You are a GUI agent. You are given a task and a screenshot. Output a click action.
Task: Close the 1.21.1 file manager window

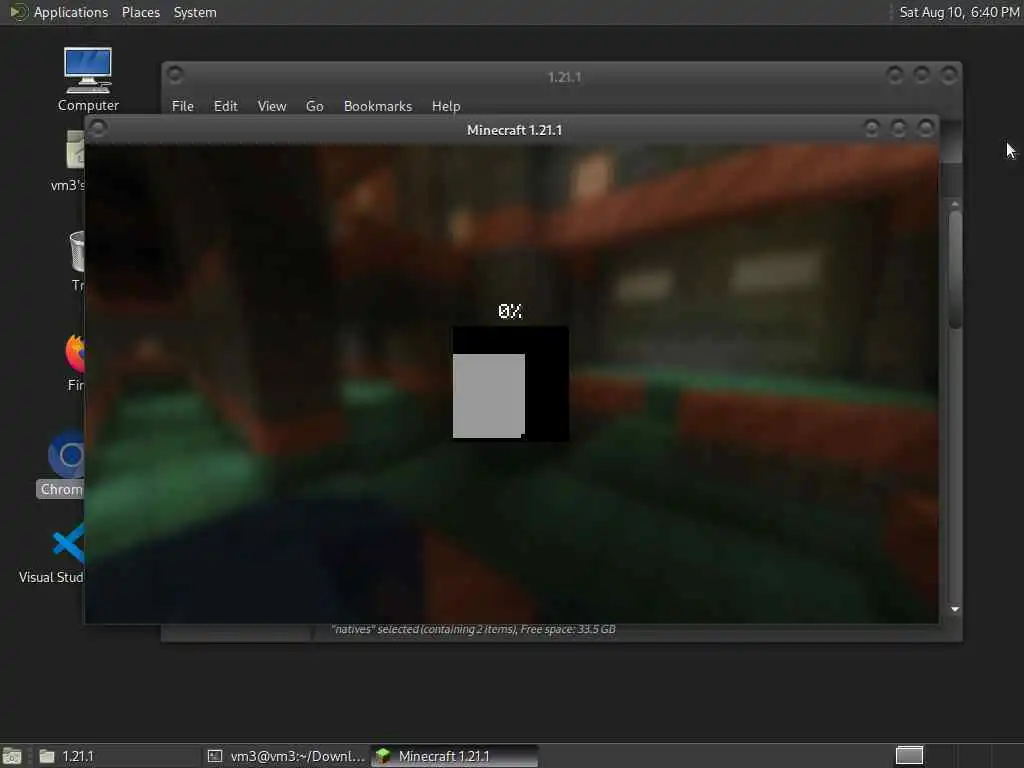pos(948,75)
